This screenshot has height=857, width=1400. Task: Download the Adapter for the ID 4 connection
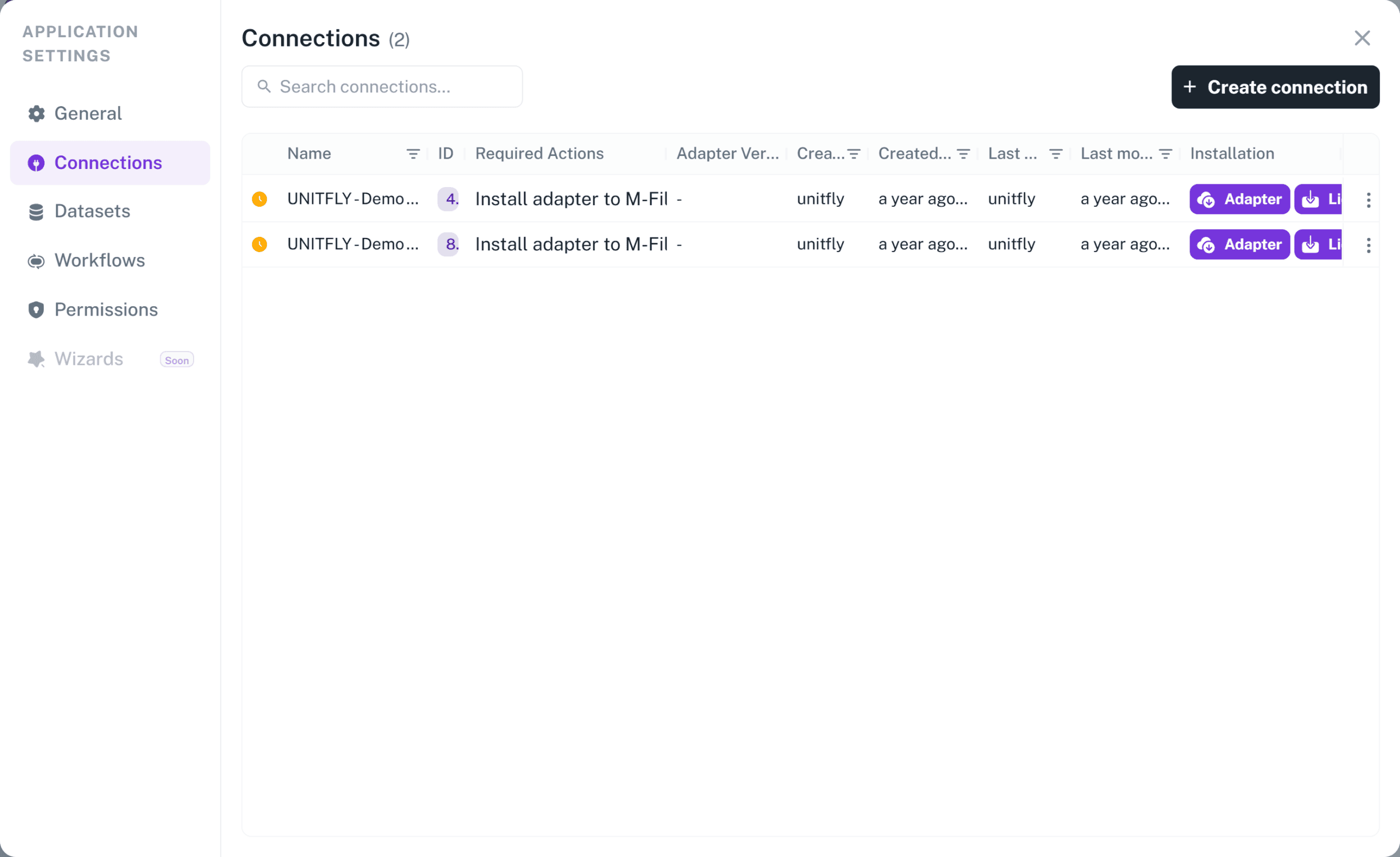pos(1240,199)
